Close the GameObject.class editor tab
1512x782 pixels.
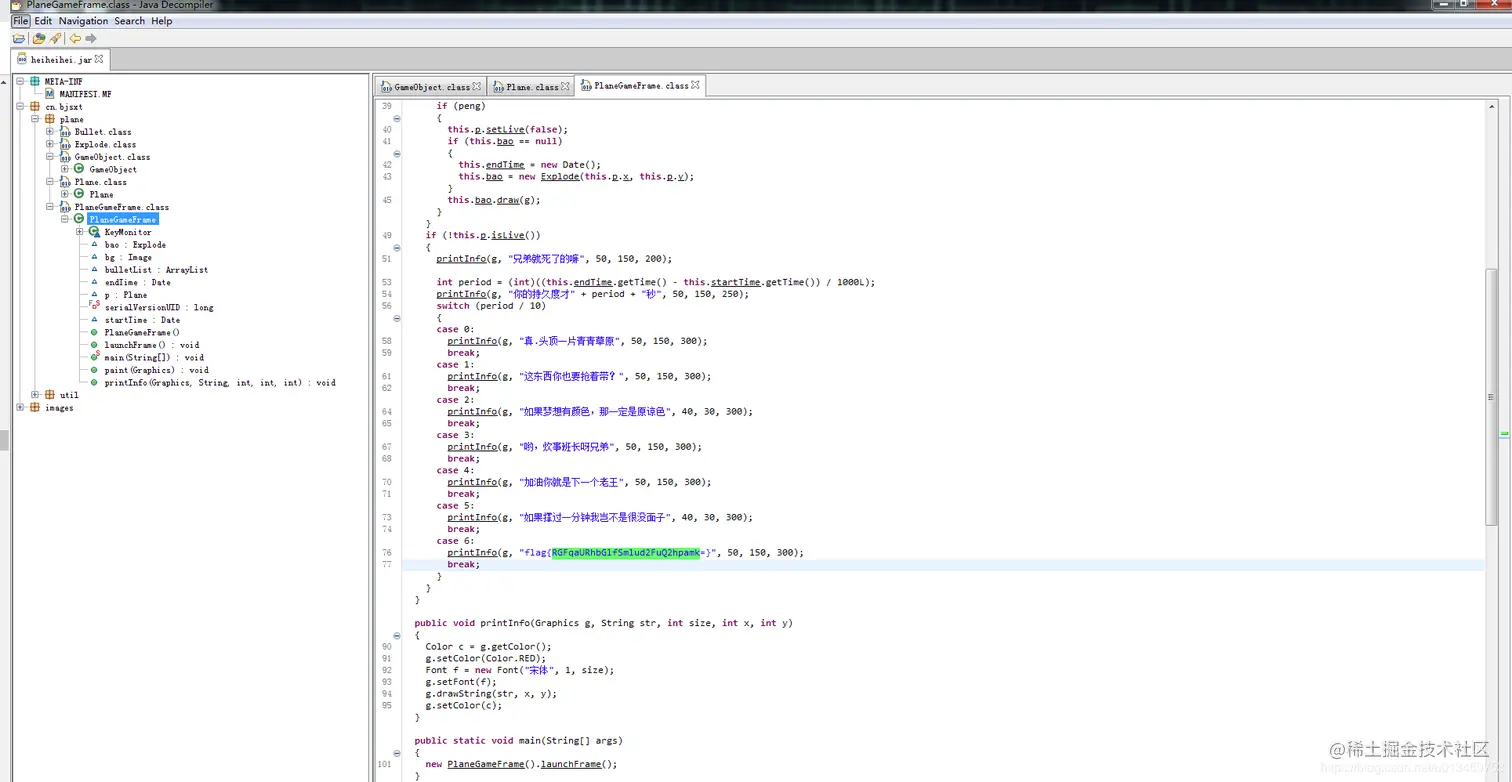(477, 86)
